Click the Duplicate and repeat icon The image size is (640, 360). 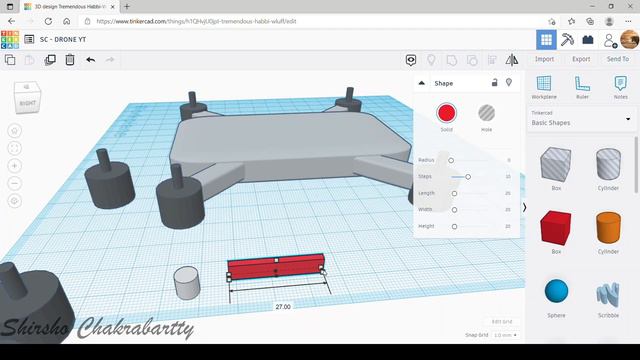point(50,60)
